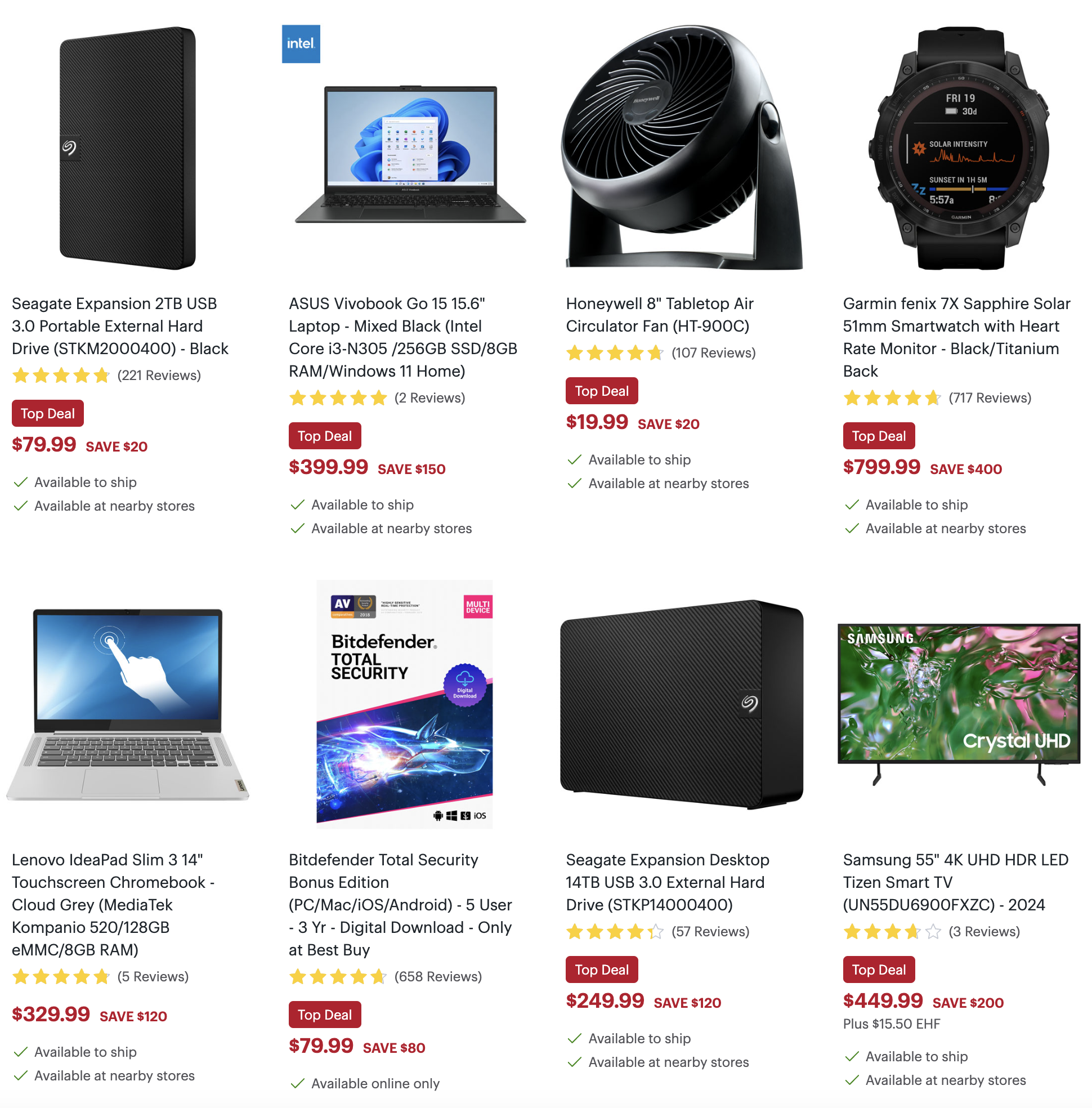
Task: View the 221 reviews star rating
Action: pyautogui.click(x=106, y=376)
